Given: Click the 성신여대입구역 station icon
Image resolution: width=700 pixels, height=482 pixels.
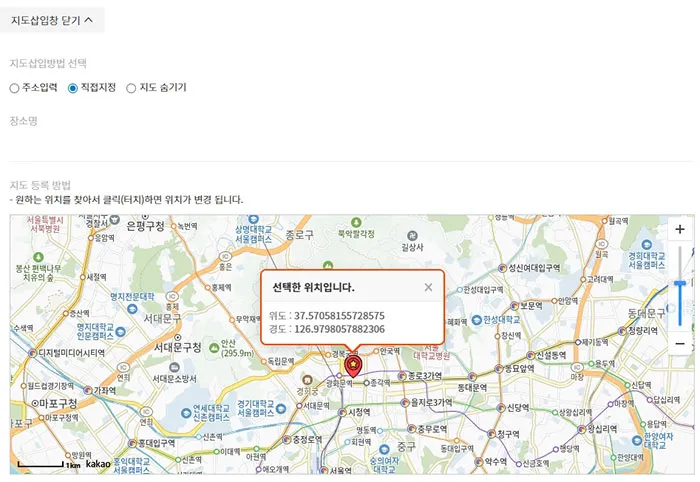Looking at the screenshot, I should pyautogui.click(x=502, y=268).
